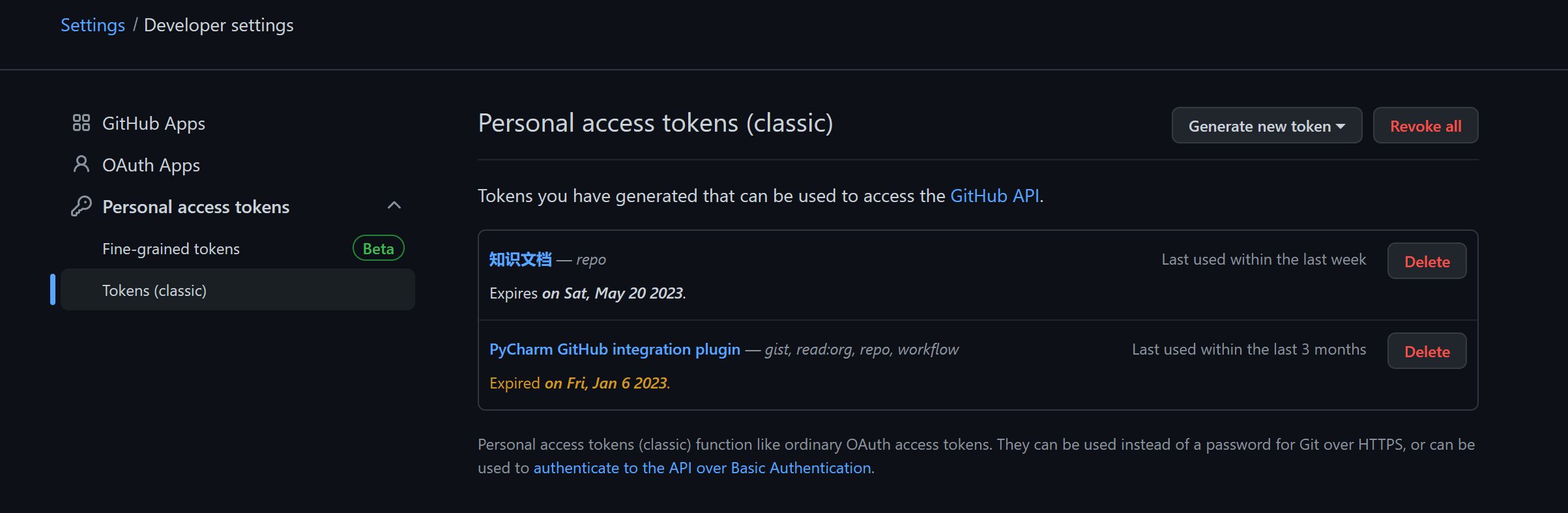1568x513 pixels.
Task: Select Tokens (classic) sidebar item
Action: pyautogui.click(x=154, y=291)
